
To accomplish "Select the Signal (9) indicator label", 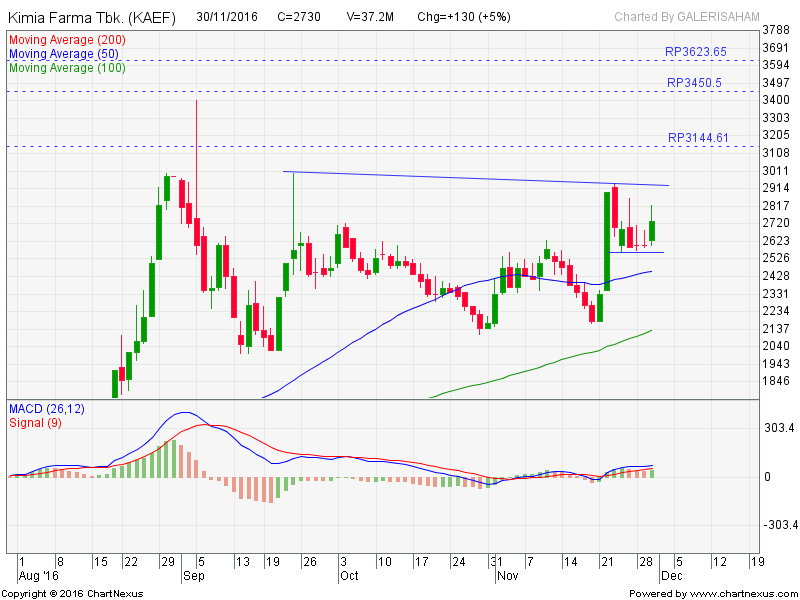I will click(x=34, y=423).
